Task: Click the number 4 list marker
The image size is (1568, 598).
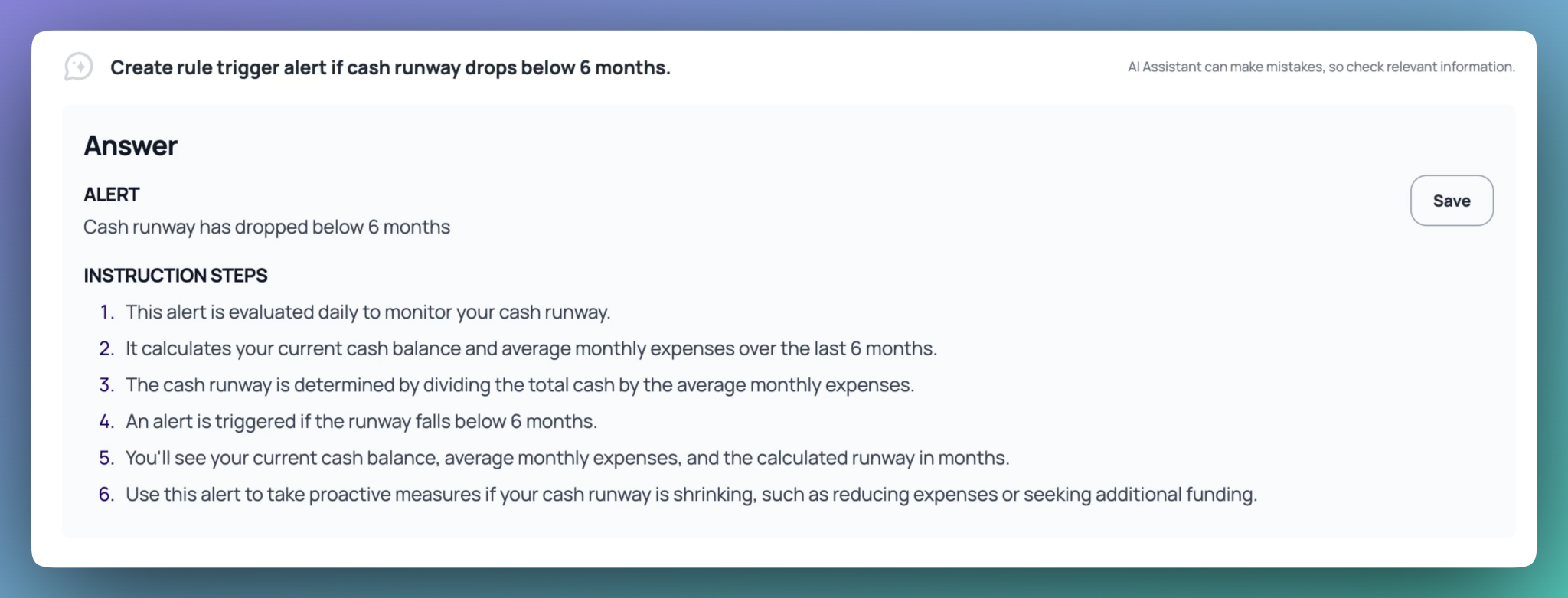Action: (x=107, y=422)
